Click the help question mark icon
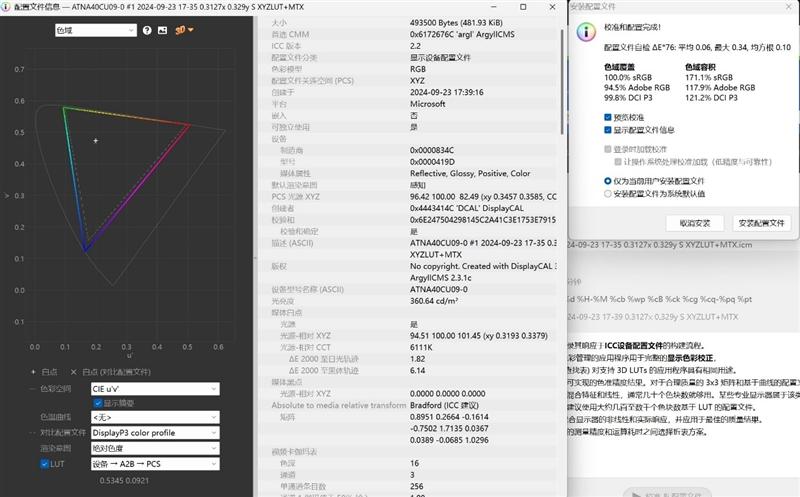This screenshot has width=800, height=497. [x=147, y=30]
